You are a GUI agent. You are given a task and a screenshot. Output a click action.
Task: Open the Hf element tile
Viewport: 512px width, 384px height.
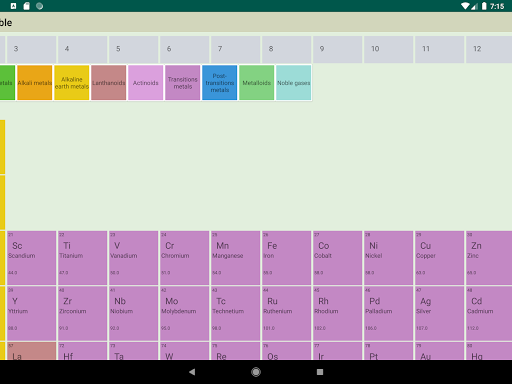coord(83,351)
